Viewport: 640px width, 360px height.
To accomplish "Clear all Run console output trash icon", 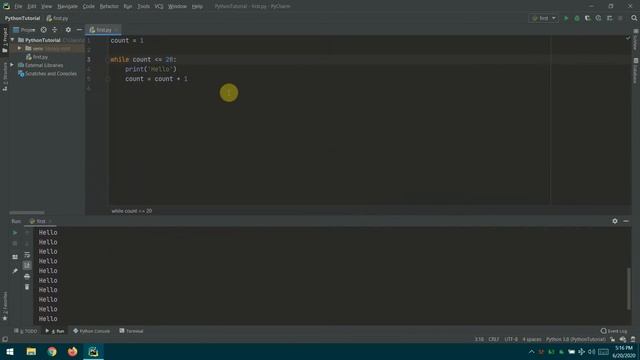I will (x=27, y=287).
